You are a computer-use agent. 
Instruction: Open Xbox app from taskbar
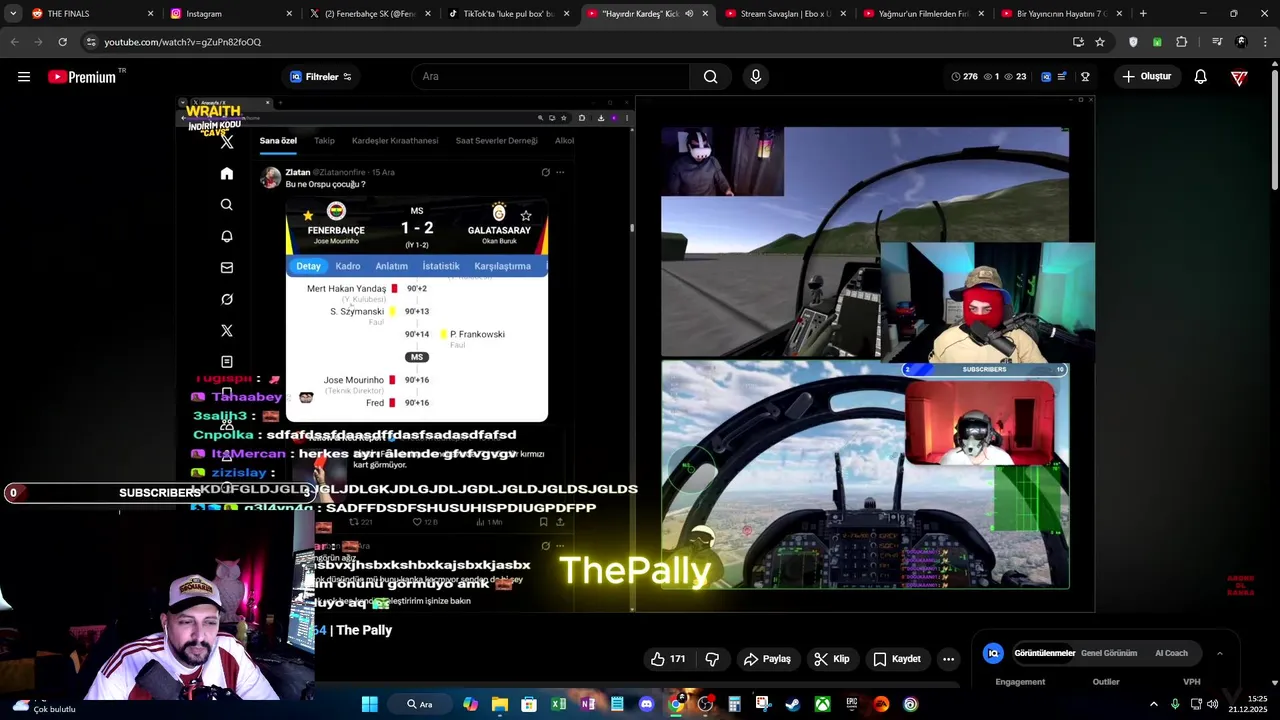click(x=822, y=704)
